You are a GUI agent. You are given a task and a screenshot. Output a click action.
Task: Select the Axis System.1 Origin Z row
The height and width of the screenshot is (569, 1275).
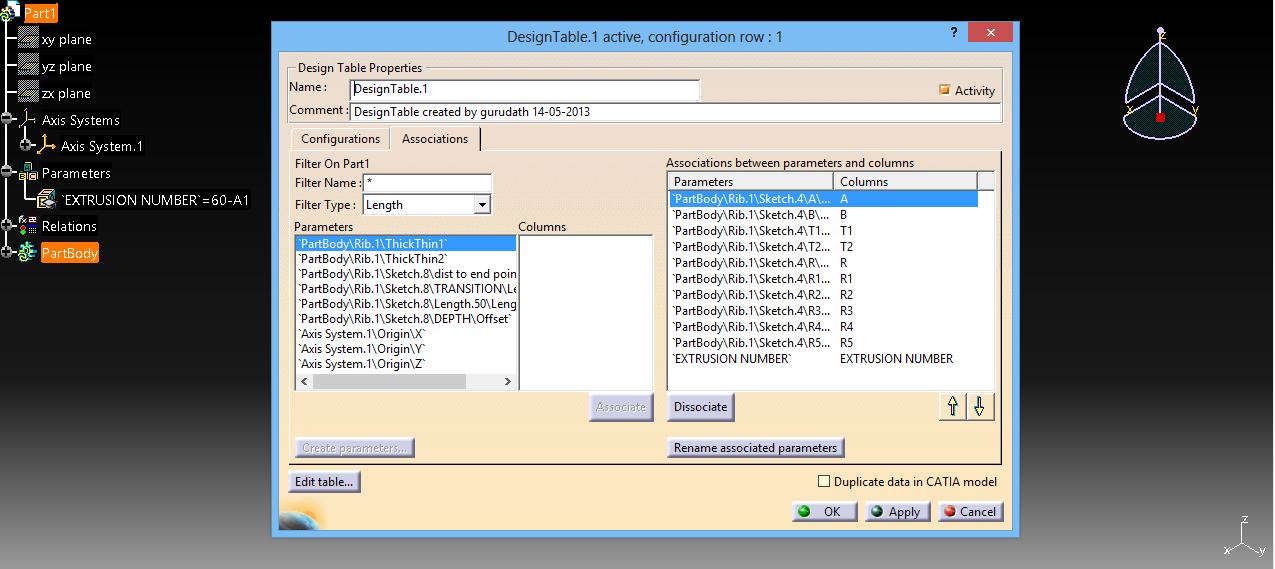(x=406, y=364)
